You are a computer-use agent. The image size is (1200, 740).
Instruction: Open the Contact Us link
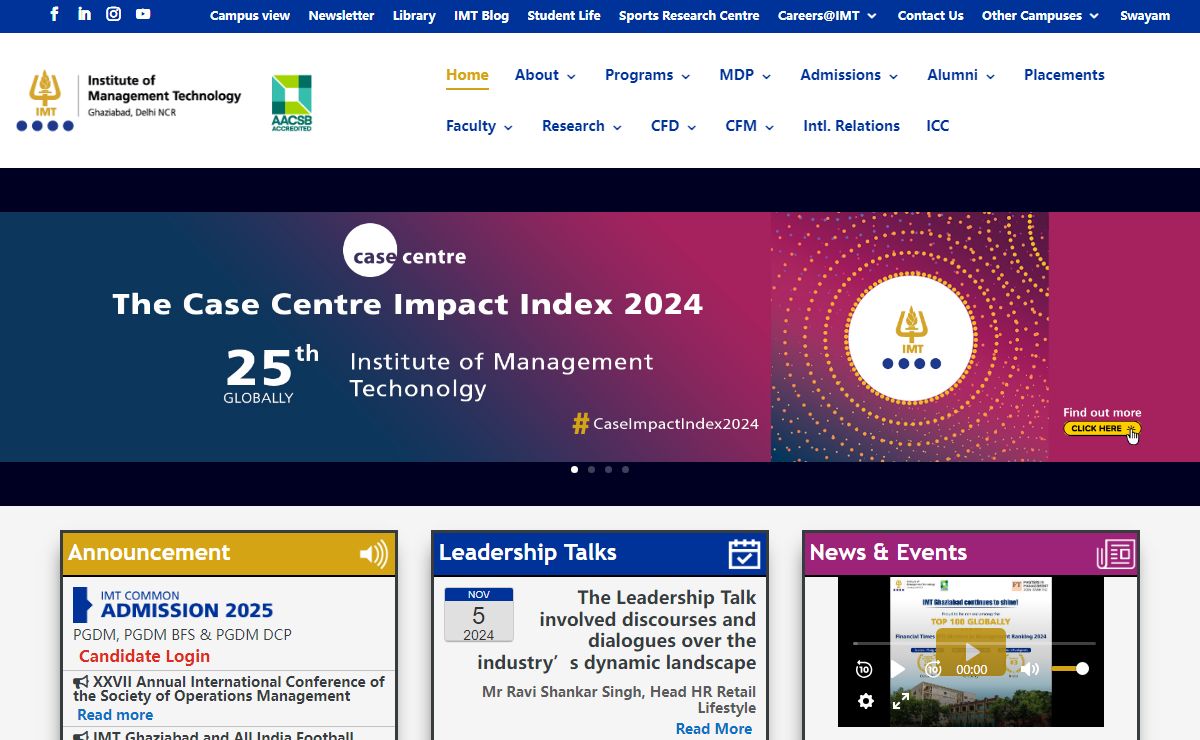coord(930,15)
